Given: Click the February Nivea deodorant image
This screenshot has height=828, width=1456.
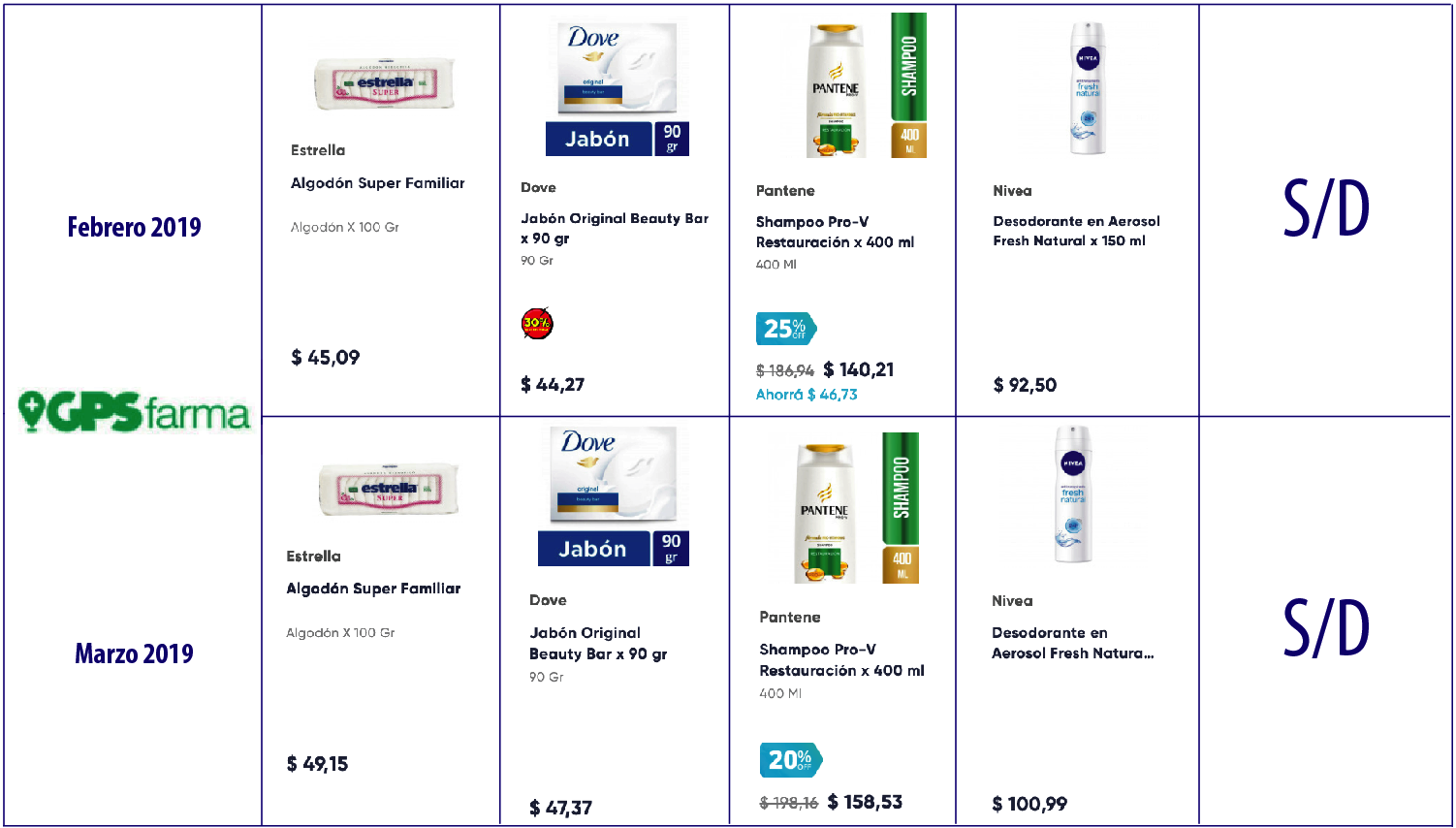Looking at the screenshot, I should coord(1087,88).
